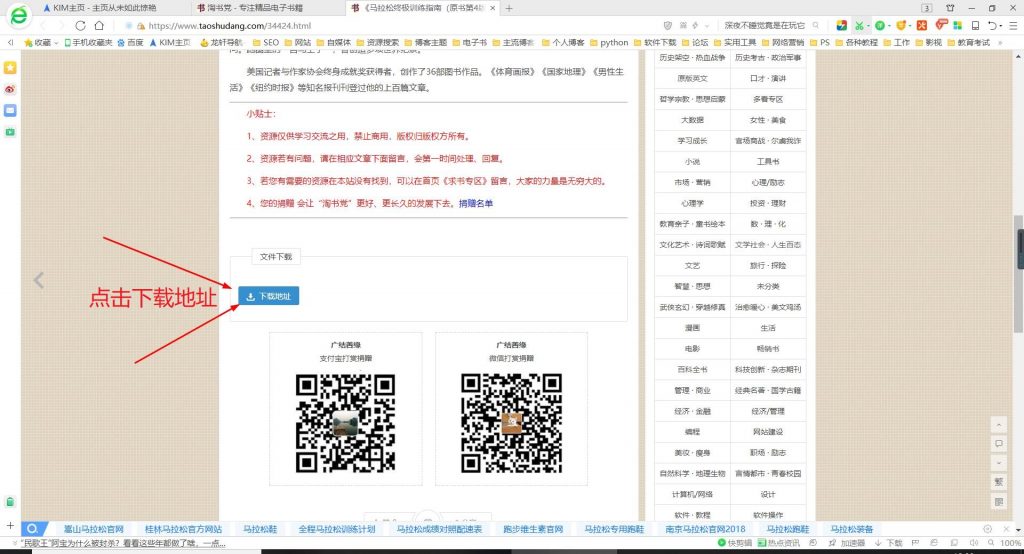This screenshot has height=554, width=1024.
Task: Open the 龙轩导航 bookmark
Action: (221, 42)
